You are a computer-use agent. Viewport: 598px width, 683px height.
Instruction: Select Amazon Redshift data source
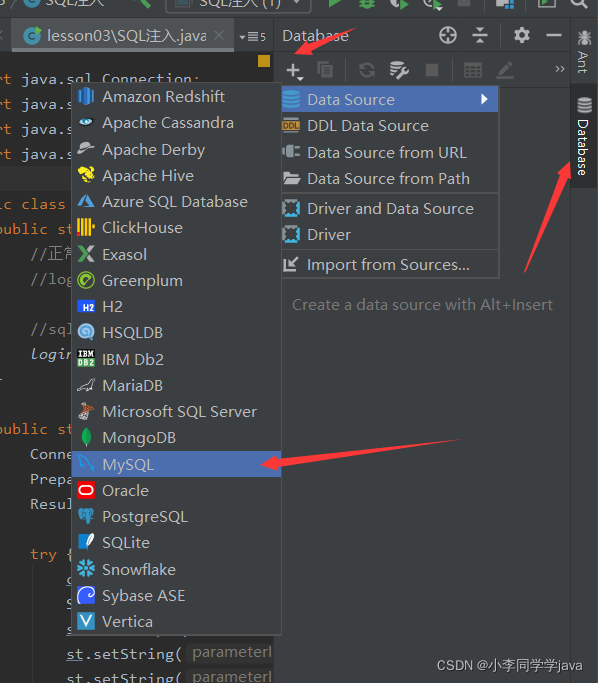[x=176, y=96]
